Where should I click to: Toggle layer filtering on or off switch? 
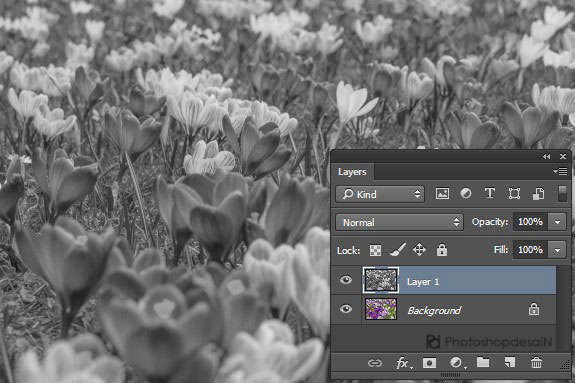pos(562,194)
